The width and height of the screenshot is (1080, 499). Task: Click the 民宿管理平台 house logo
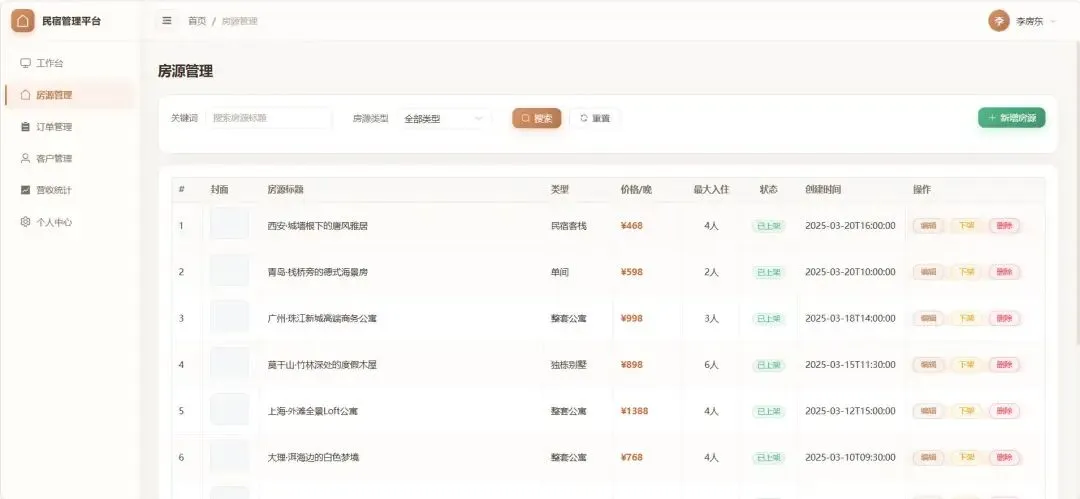23,21
